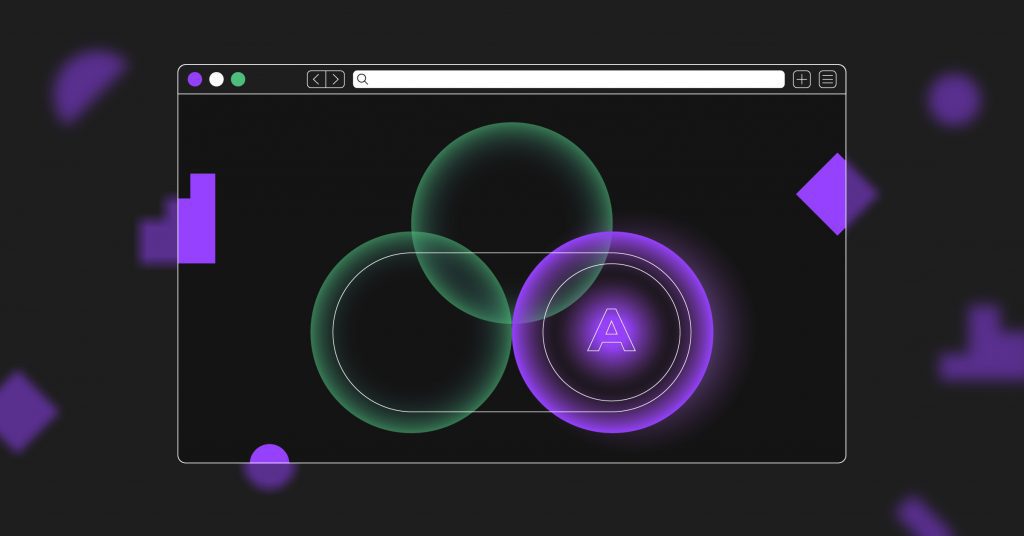Open the hamburger menu icon
Viewport: 1024px width, 536px height.
pos(828,79)
